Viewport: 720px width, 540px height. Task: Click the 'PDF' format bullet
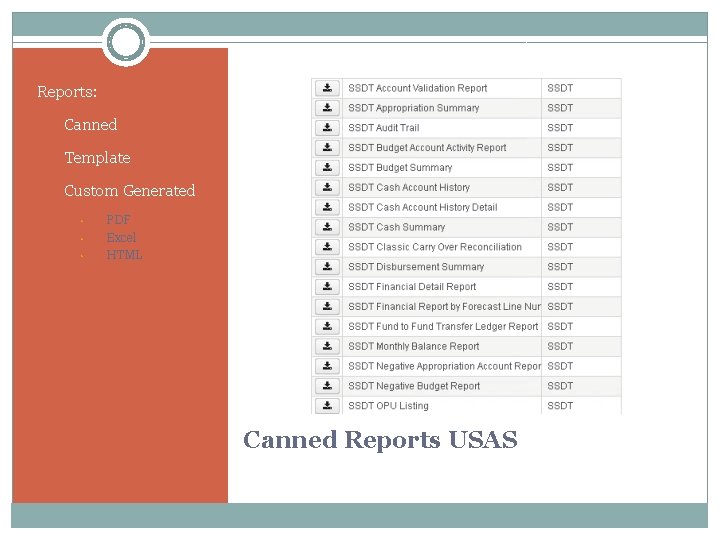[118, 219]
